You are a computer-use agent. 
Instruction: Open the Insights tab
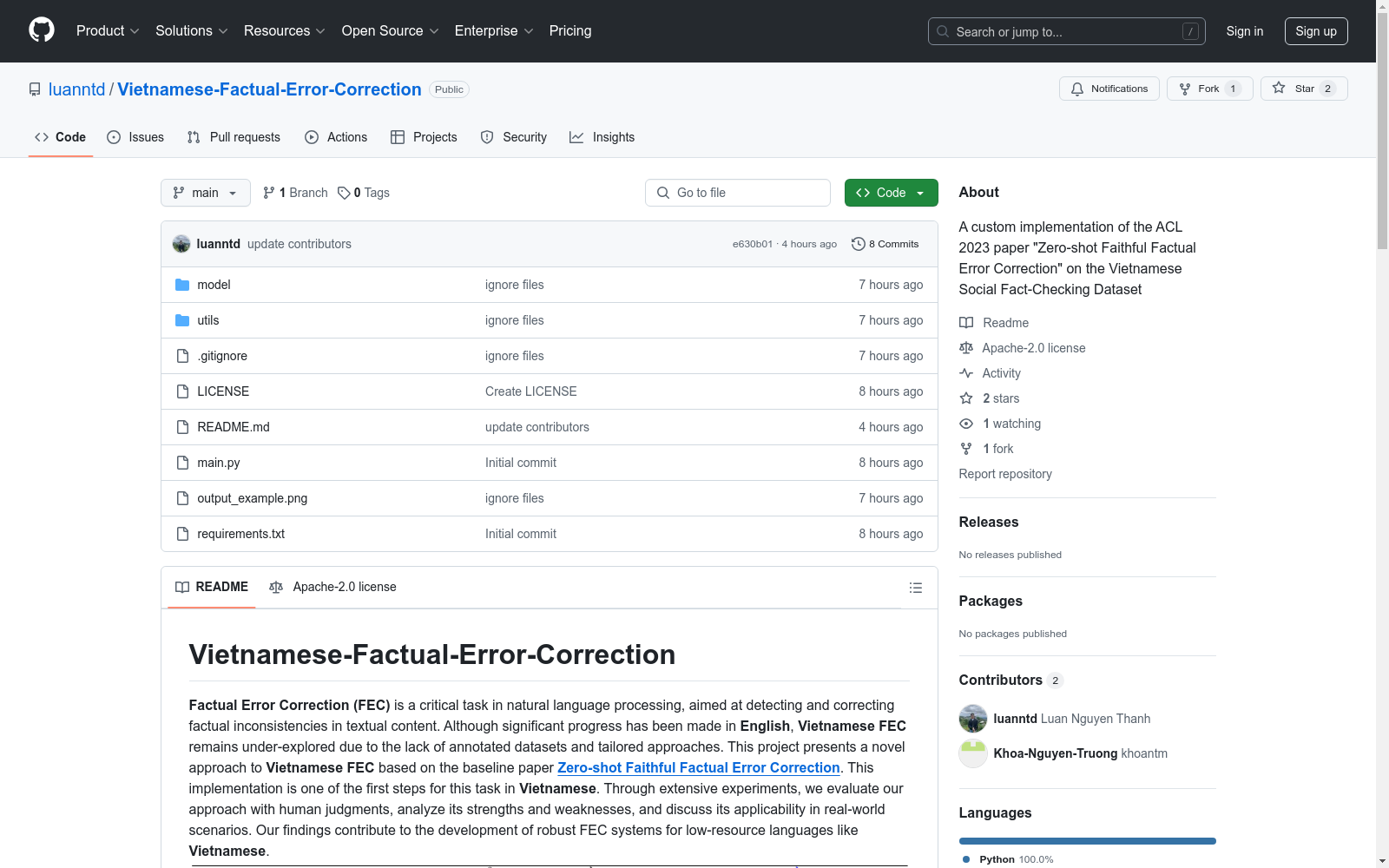point(602,137)
